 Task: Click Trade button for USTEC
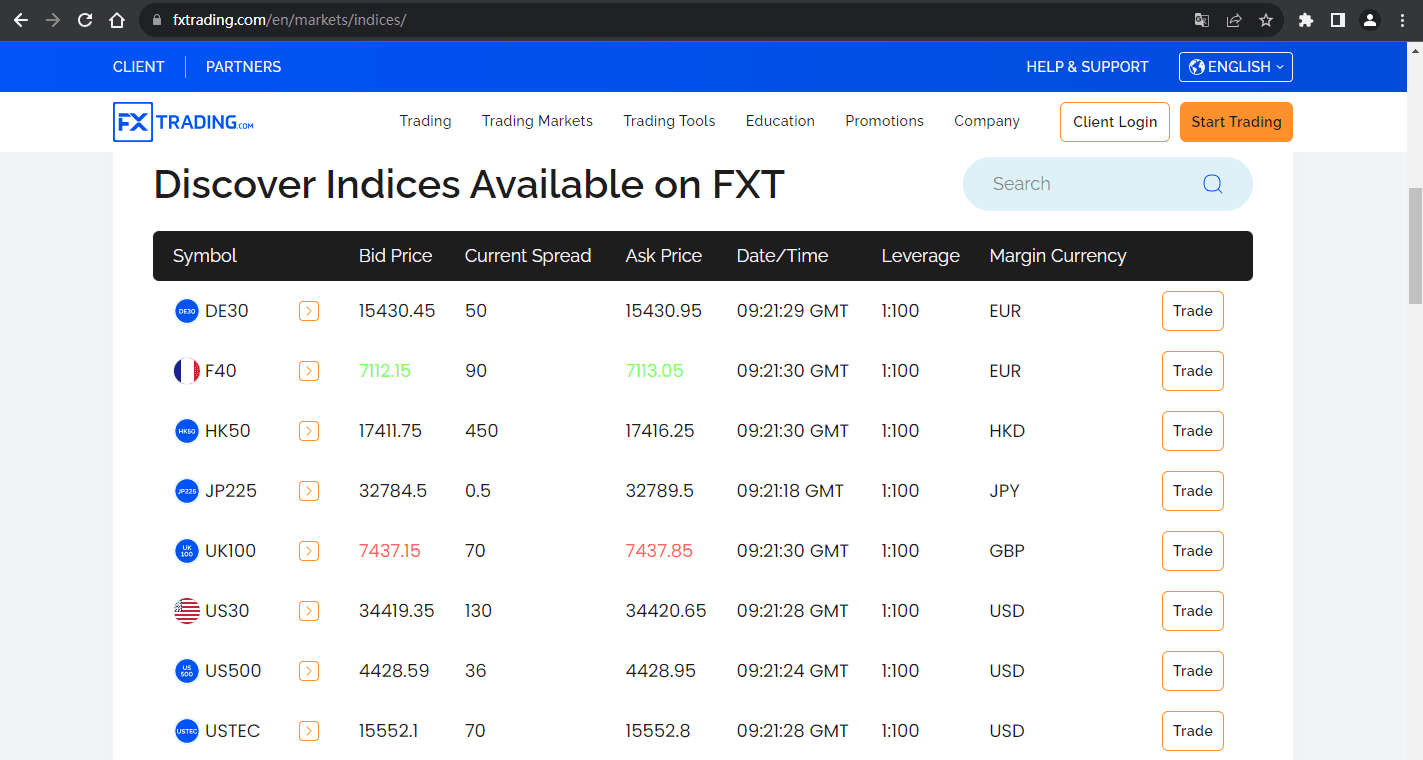click(x=1193, y=731)
